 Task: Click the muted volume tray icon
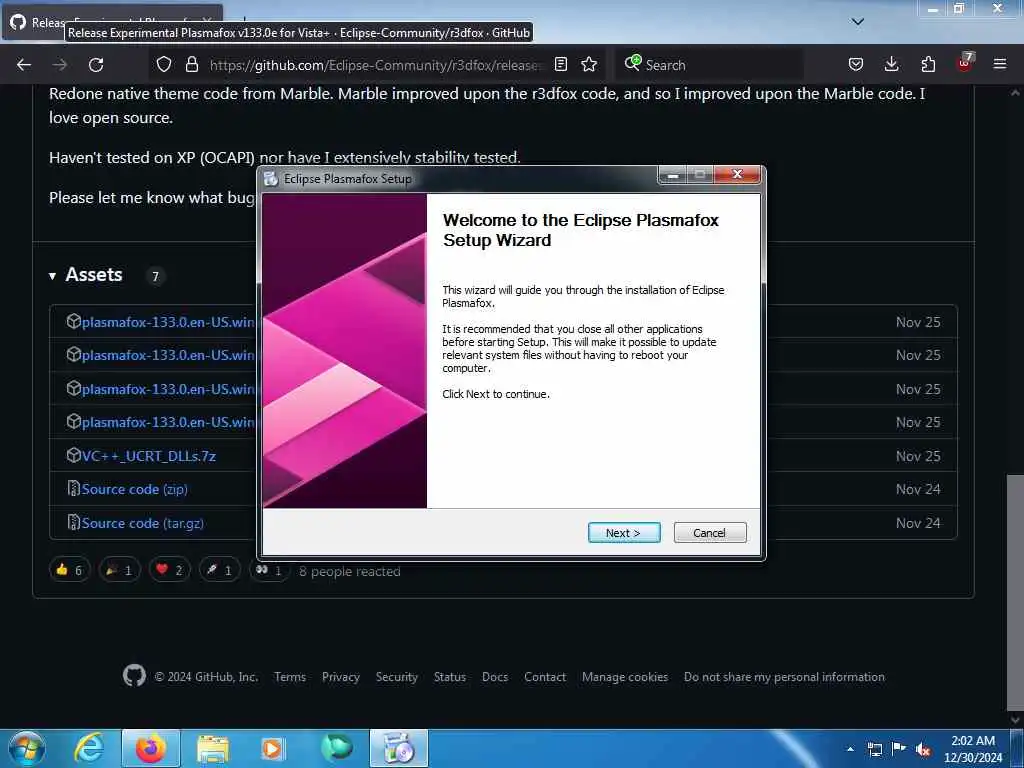(x=923, y=749)
